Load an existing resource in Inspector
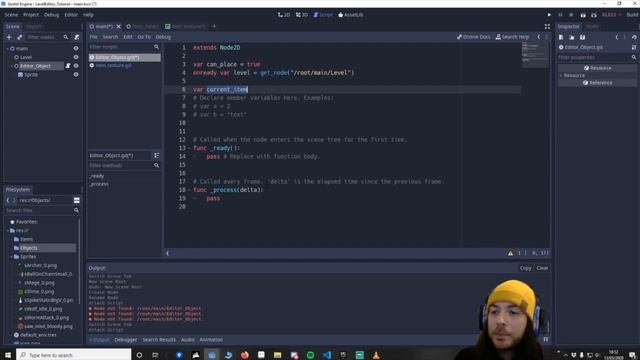Viewport: 640px width, 360px height. coord(572,37)
